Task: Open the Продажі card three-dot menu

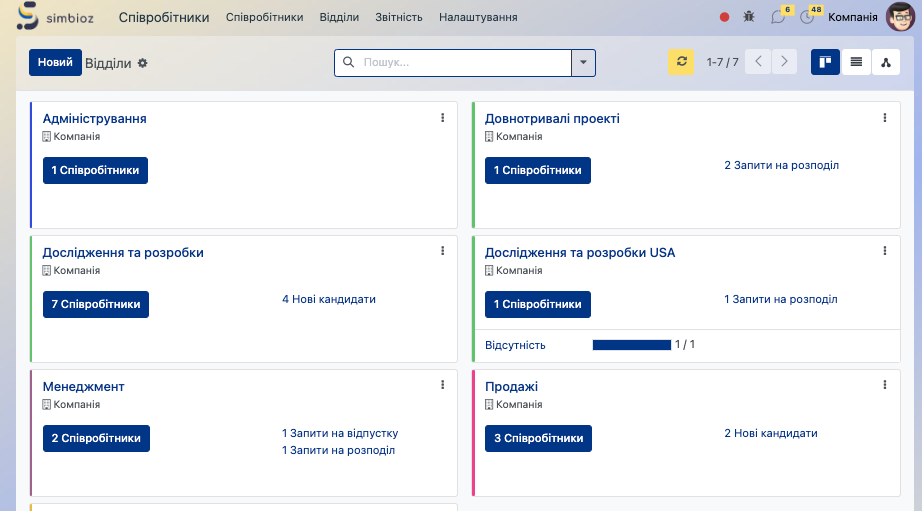Action: point(884,385)
